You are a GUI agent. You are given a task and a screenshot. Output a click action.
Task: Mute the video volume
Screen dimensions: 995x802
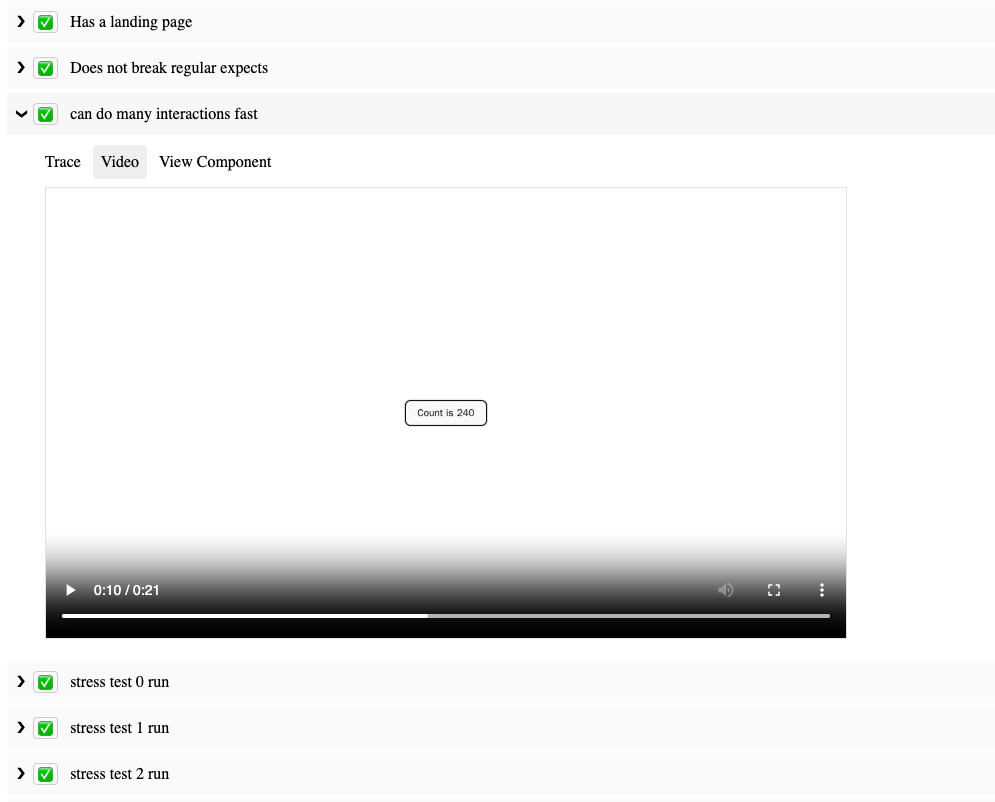click(725, 590)
